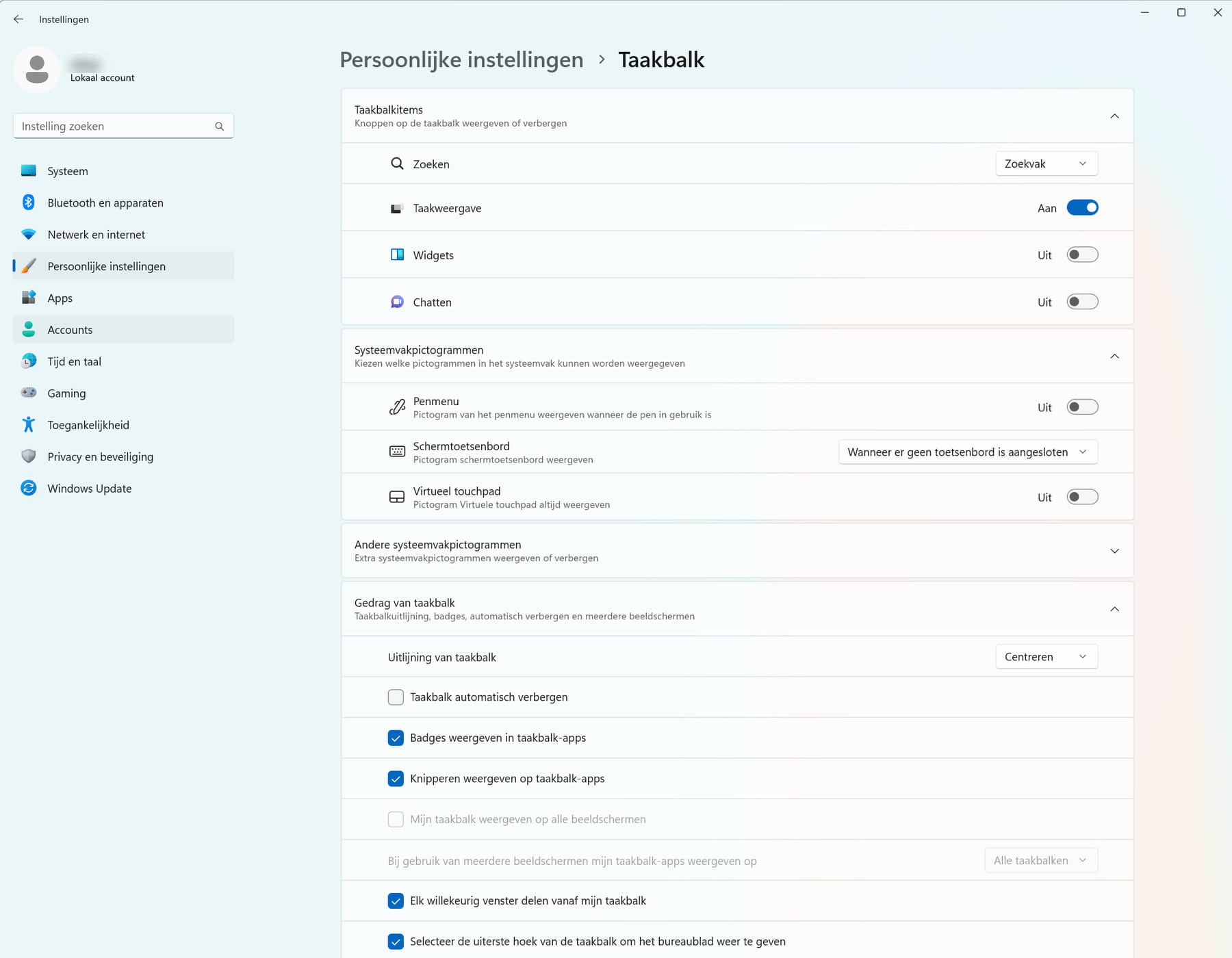The width and height of the screenshot is (1232, 958).
Task: Click the magnifier icon in the search box
Action: point(219,127)
